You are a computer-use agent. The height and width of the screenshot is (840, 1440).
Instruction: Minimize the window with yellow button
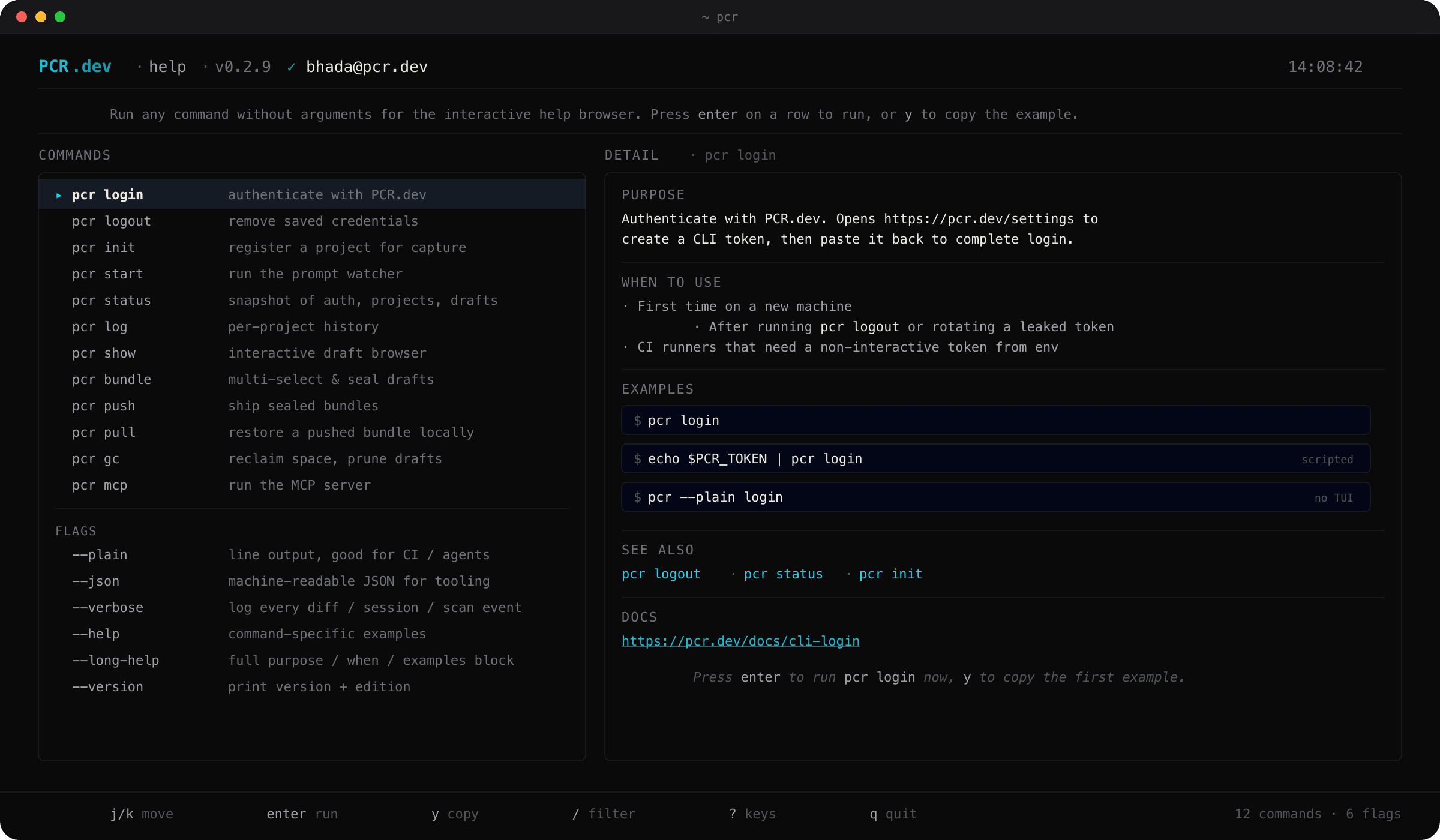pyautogui.click(x=41, y=17)
